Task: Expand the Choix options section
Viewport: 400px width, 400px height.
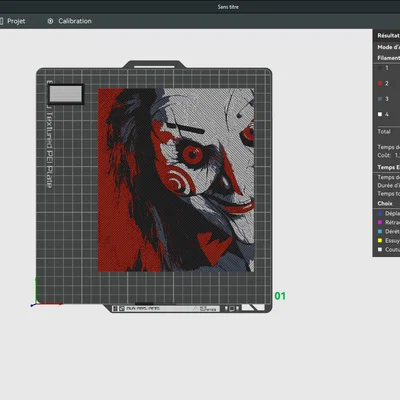Action: [x=385, y=203]
